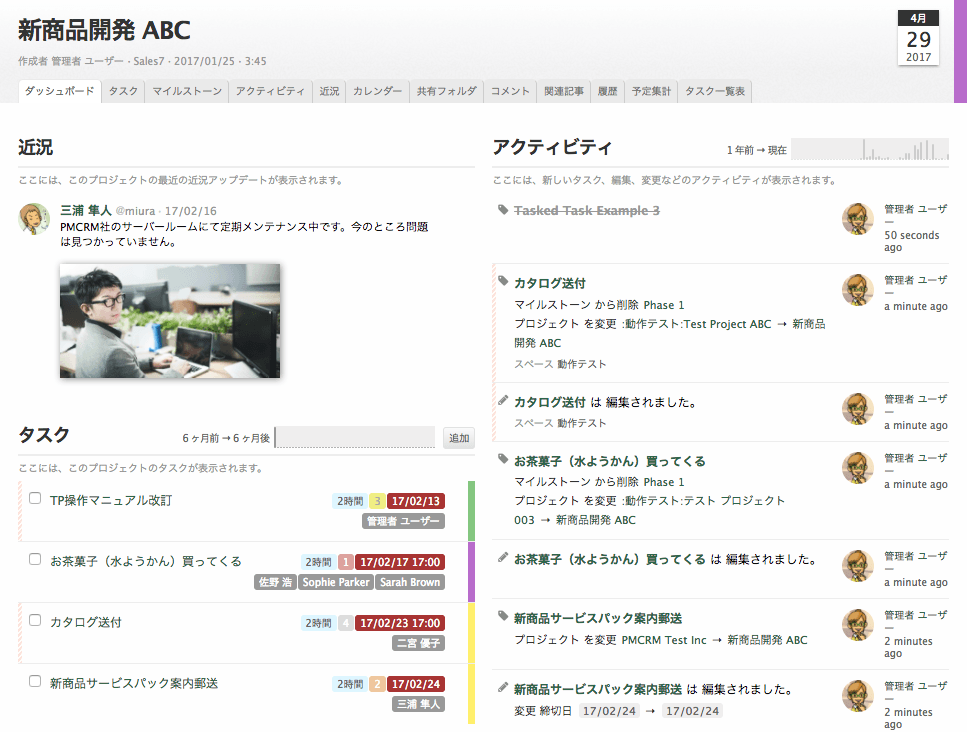This screenshot has height=732, width=967.
Task: Click the 三浦 隼人 assignee tag
Action: (418, 704)
